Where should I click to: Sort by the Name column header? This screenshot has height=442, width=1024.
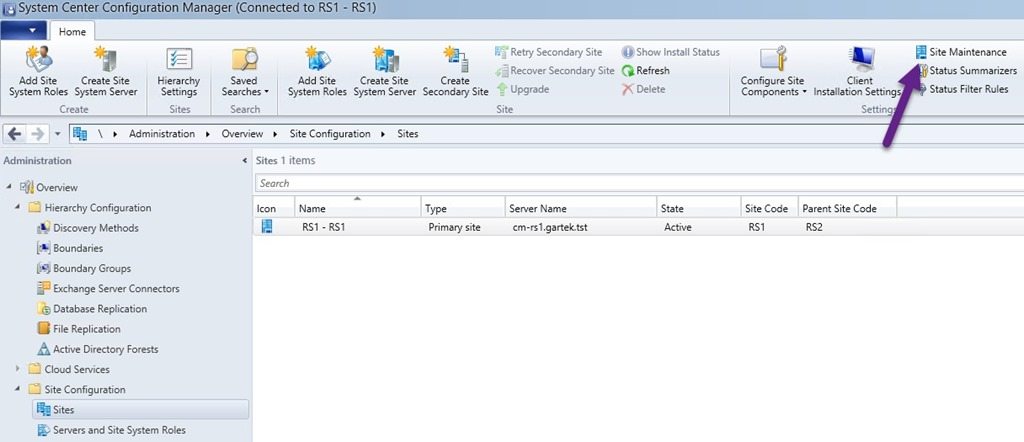tap(358, 208)
